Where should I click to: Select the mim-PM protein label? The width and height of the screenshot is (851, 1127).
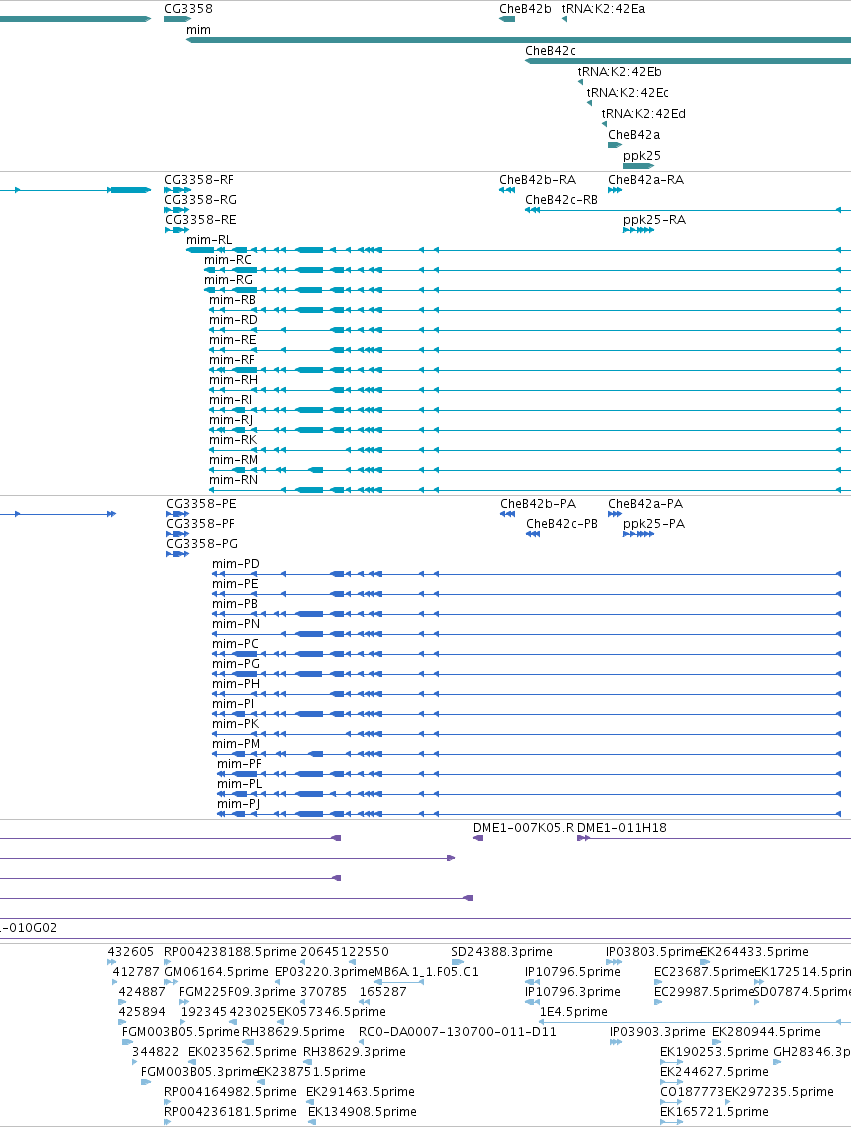pyautogui.click(x=236, y=744)
